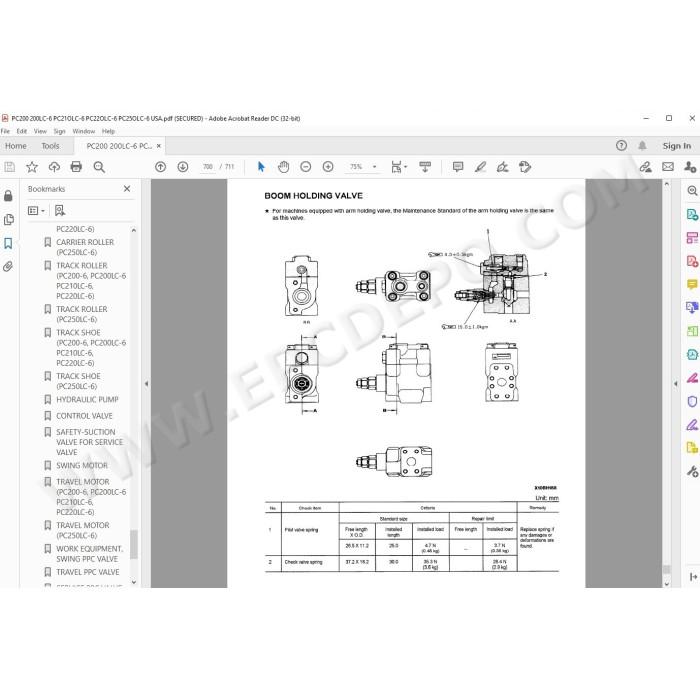700x700 pixels.
Task: Close the PC200 document tab
Action: tap(158, 146)
